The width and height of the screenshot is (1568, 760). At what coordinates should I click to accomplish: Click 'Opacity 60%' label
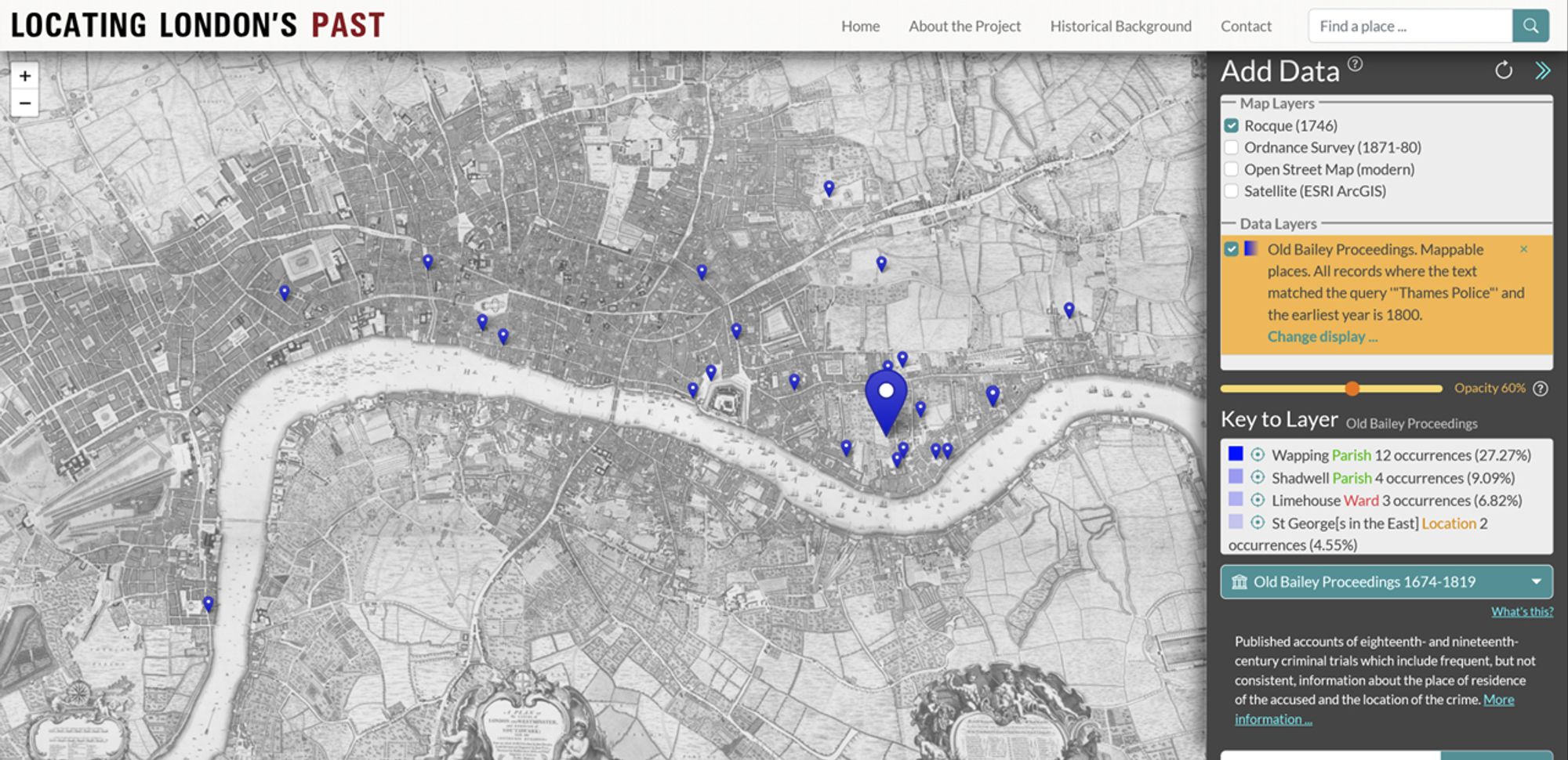coord(1490,388)
